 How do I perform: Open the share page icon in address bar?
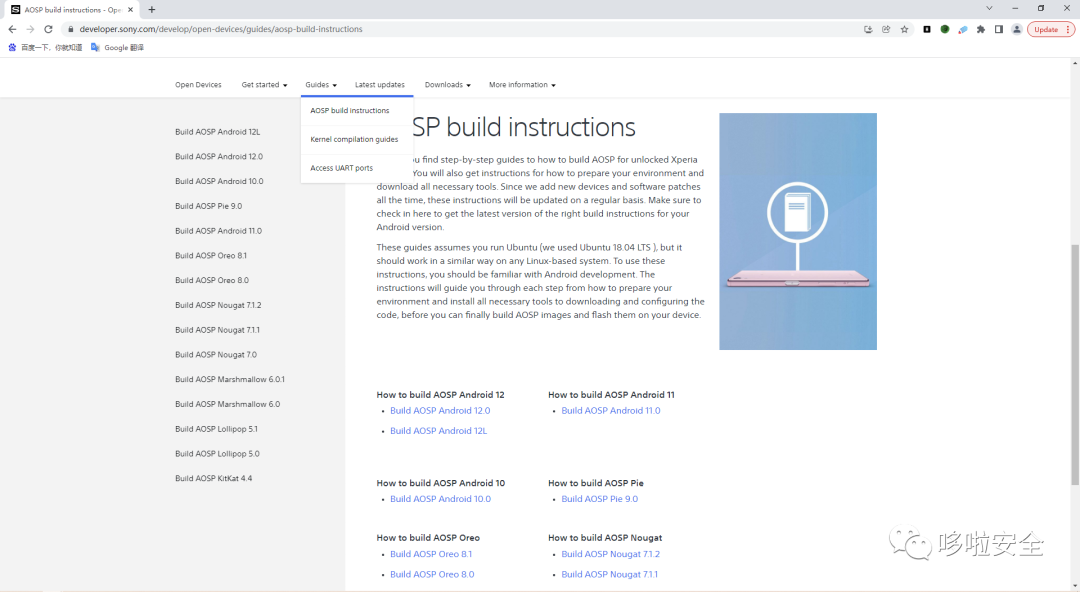pos(886,29)
